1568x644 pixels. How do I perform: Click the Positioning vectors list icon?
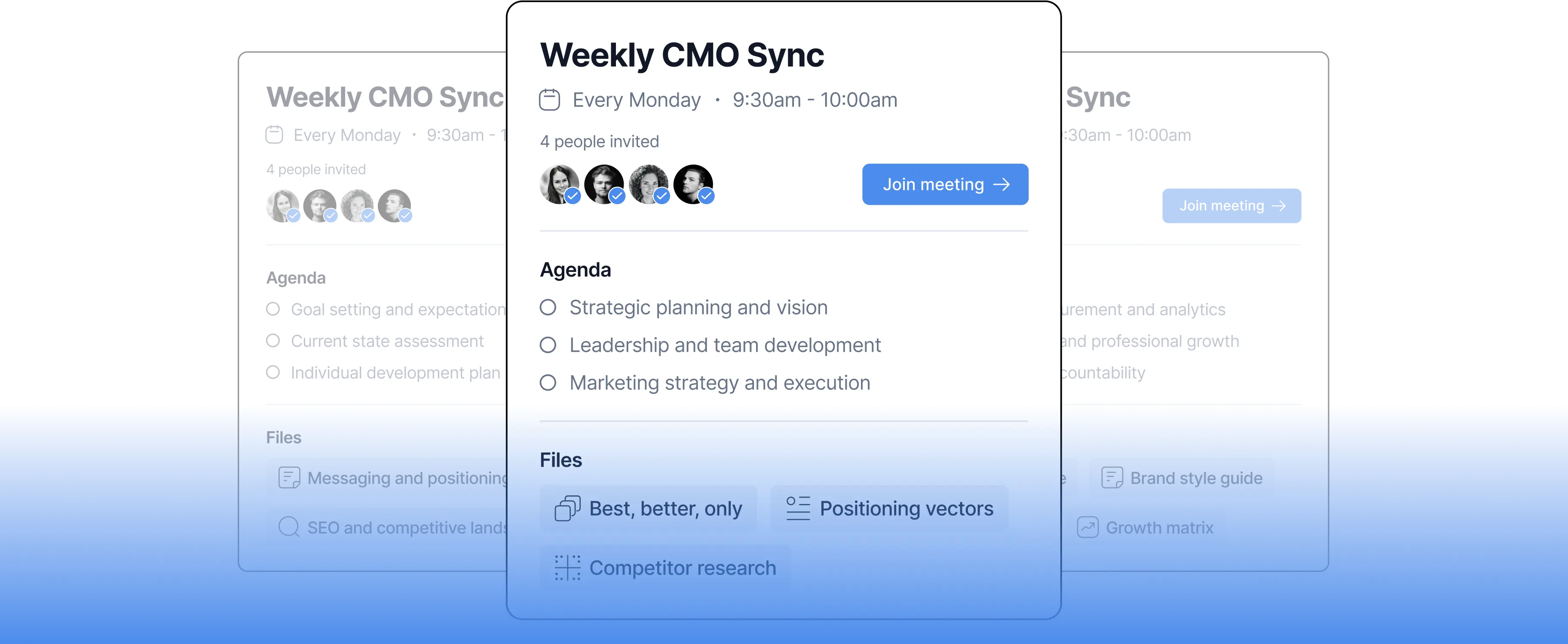tap(798, 508)
